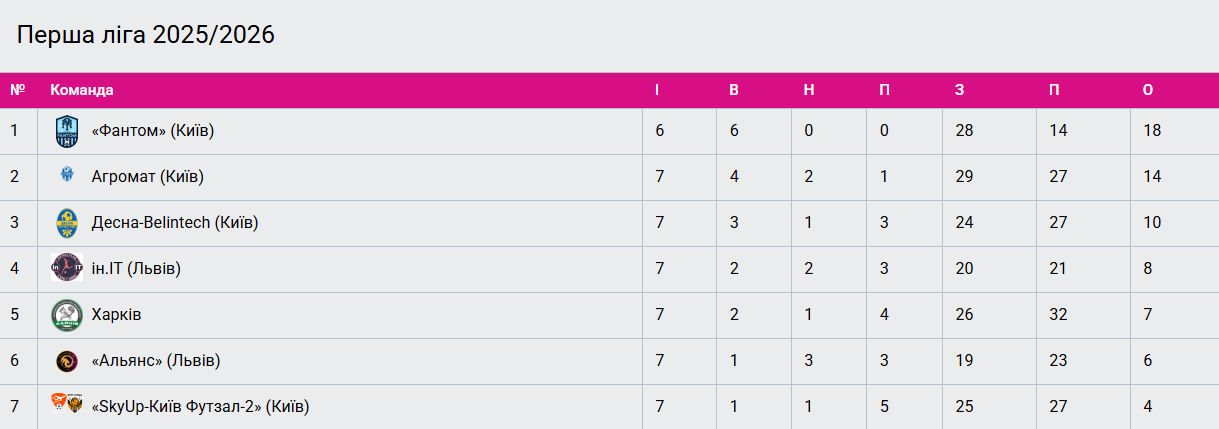Click the Десна-Belintech team crest
The height and width of the screenshot is (429, 1219).
click(x=67, y=222)
